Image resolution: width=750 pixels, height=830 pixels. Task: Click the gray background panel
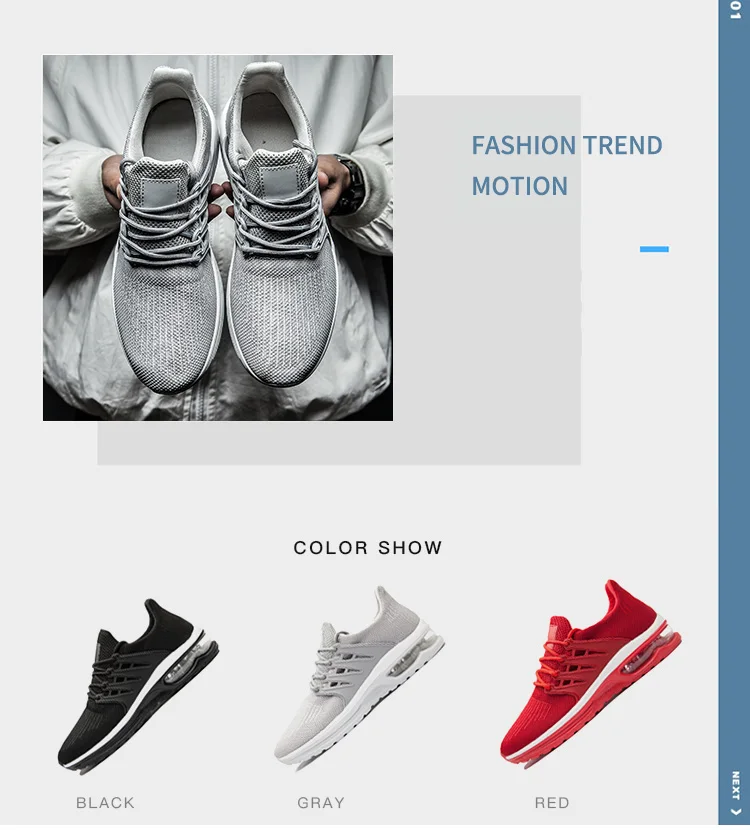[487, 281]
